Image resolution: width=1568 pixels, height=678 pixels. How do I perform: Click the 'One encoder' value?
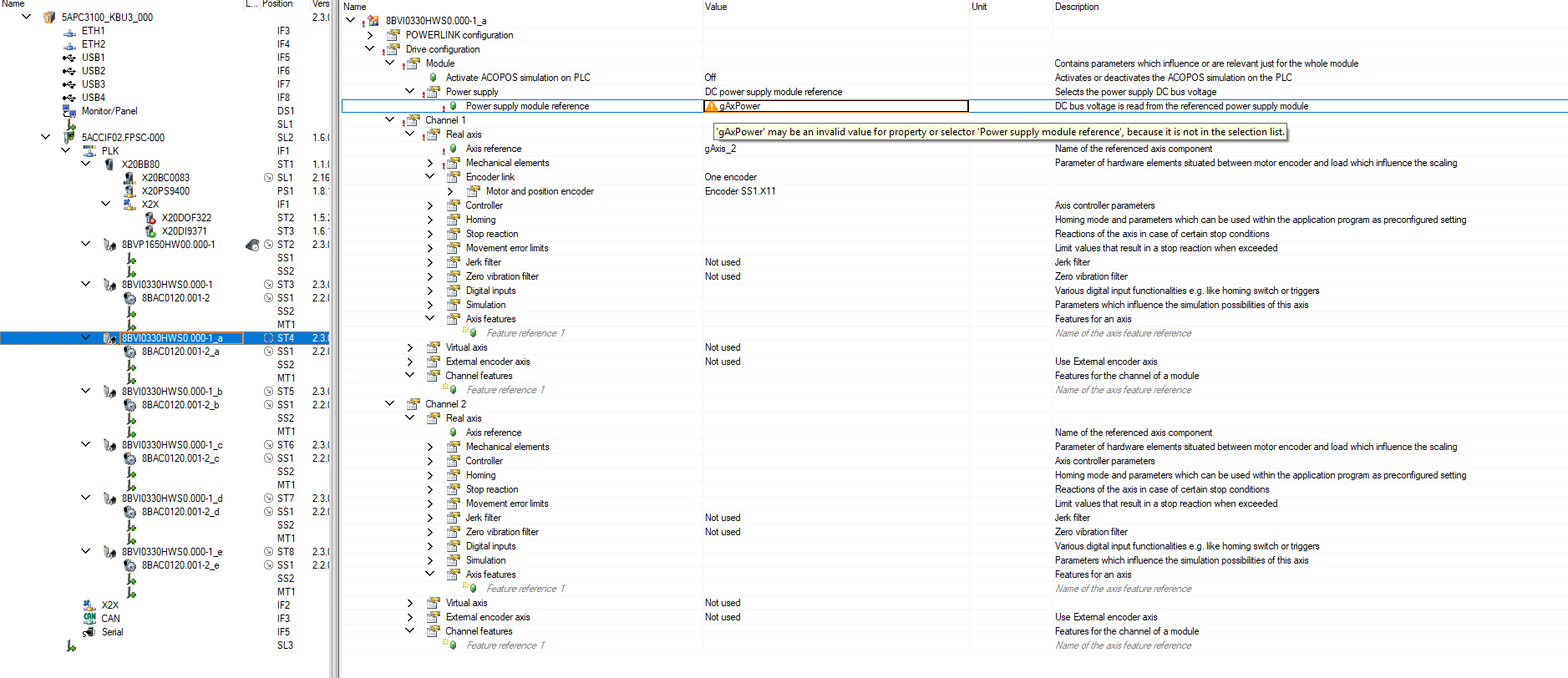click(731, 177)
